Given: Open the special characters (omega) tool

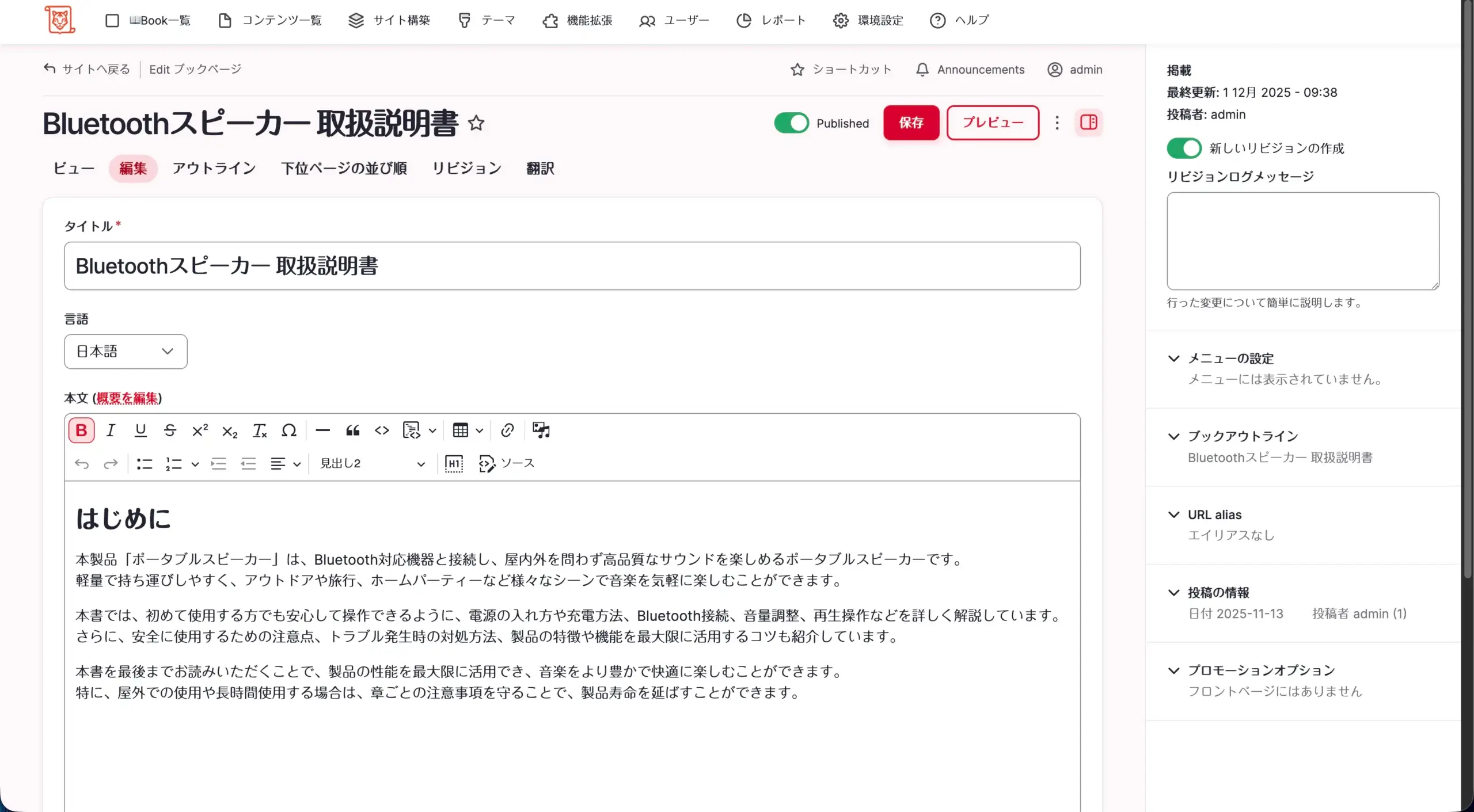Looking at the screenshot, I should tap(289, 430).
